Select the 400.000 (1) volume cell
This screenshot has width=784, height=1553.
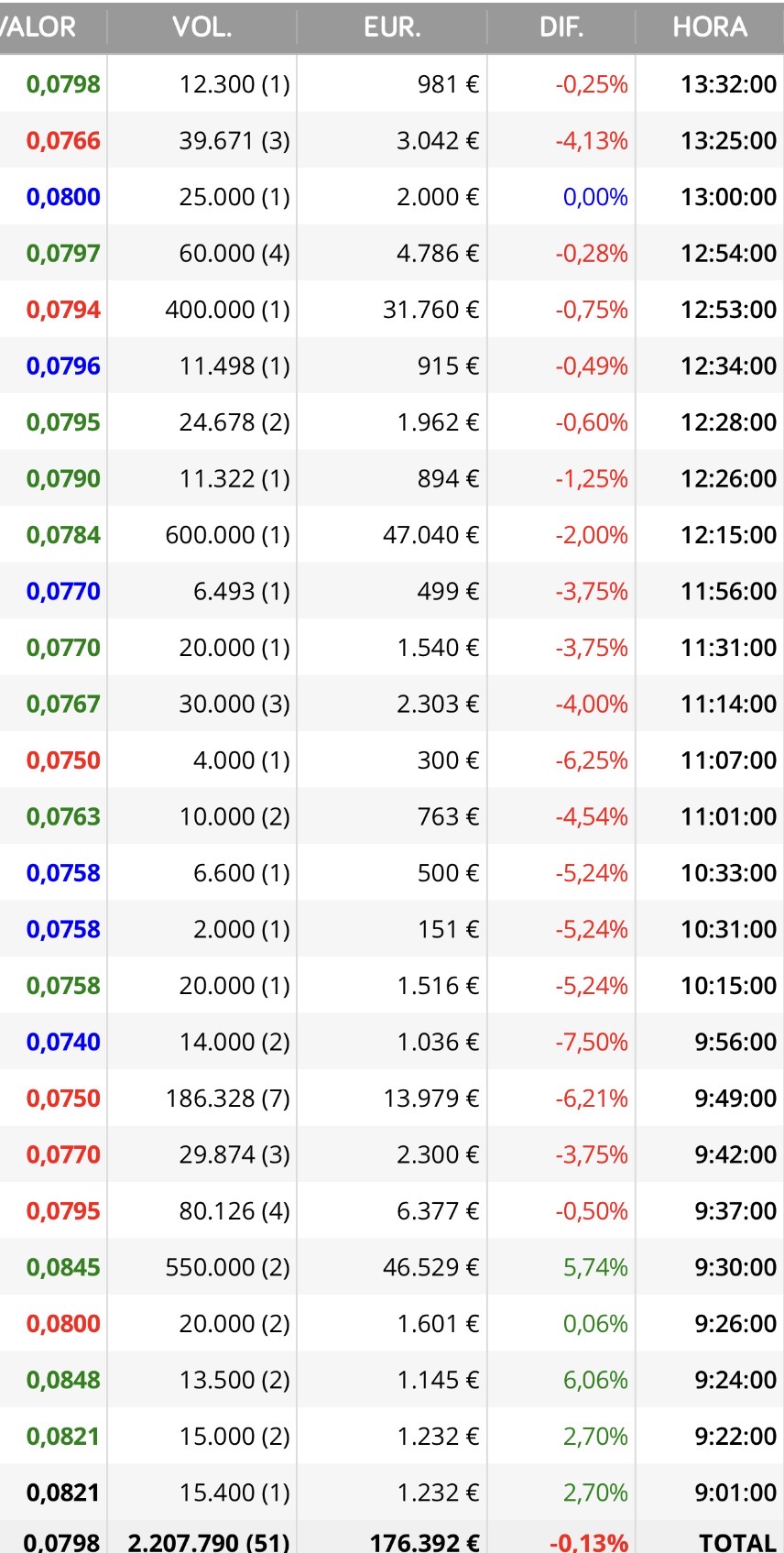click(x=227, y=310)
